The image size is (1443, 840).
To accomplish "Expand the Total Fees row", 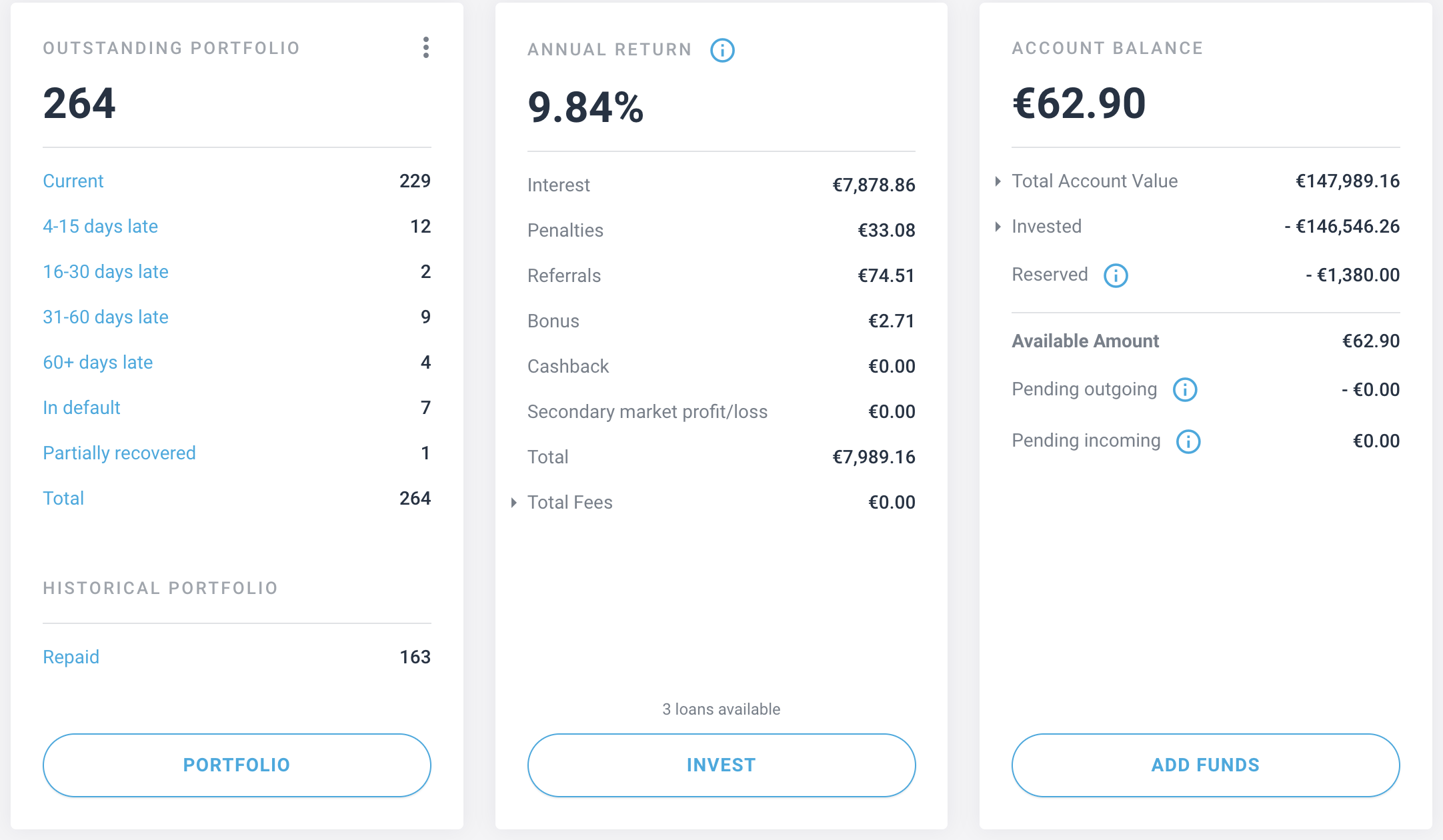I will (x=514, y=503).
